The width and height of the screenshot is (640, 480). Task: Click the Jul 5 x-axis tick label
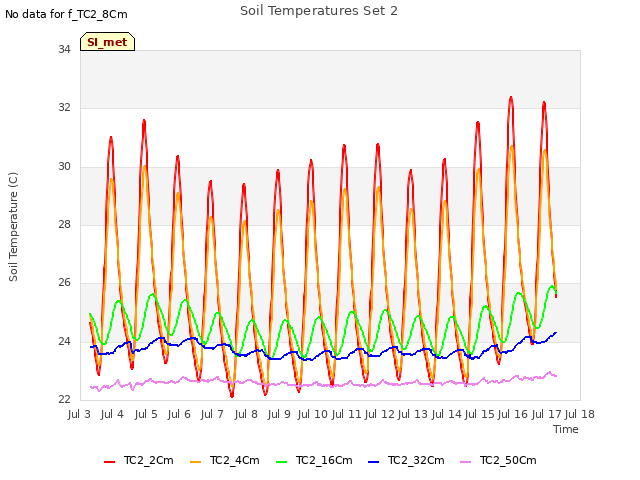(146, 414)
